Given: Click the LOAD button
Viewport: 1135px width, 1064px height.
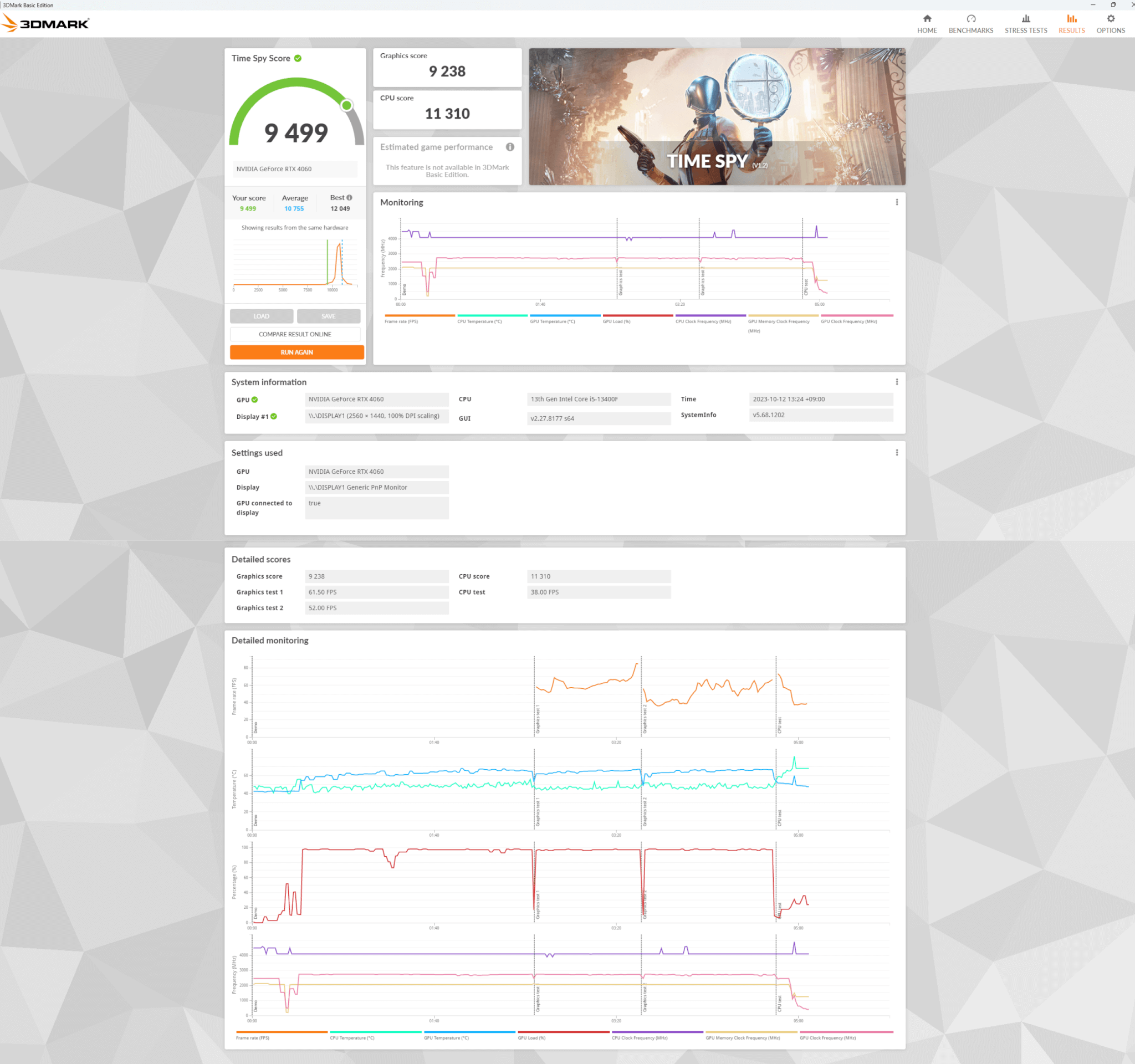Looking at the screenshot, I should click(x=262, y=316).
